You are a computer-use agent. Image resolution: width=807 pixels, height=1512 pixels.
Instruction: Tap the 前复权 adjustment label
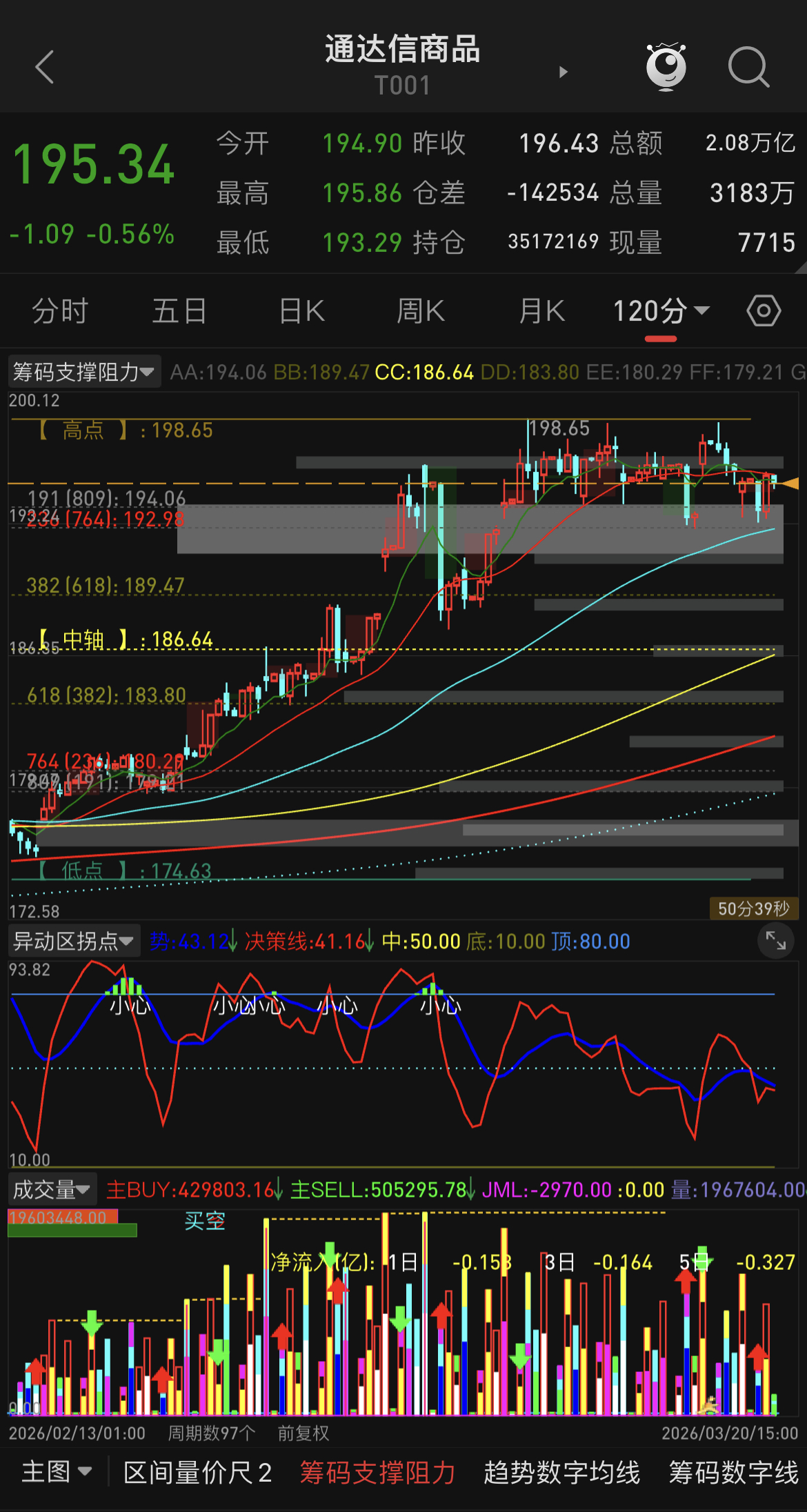(303, 1433)
